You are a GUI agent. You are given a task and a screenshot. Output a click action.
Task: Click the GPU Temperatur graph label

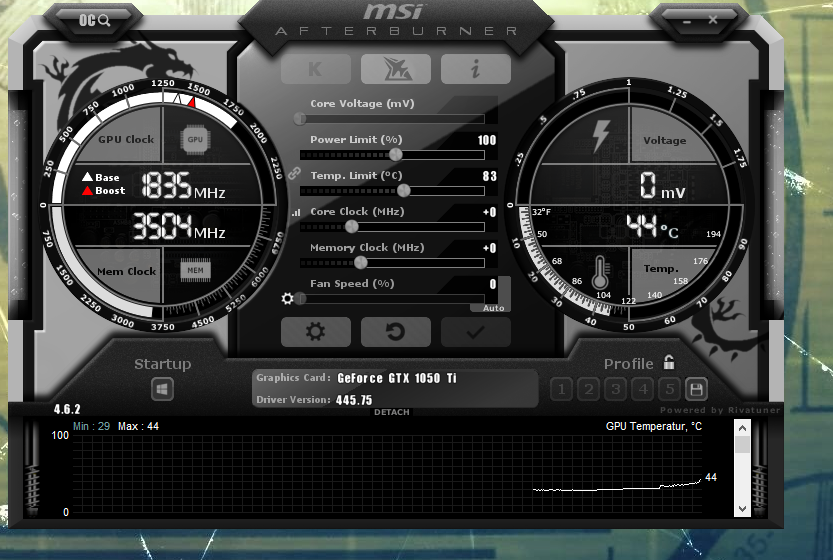(x=653, y=426)
